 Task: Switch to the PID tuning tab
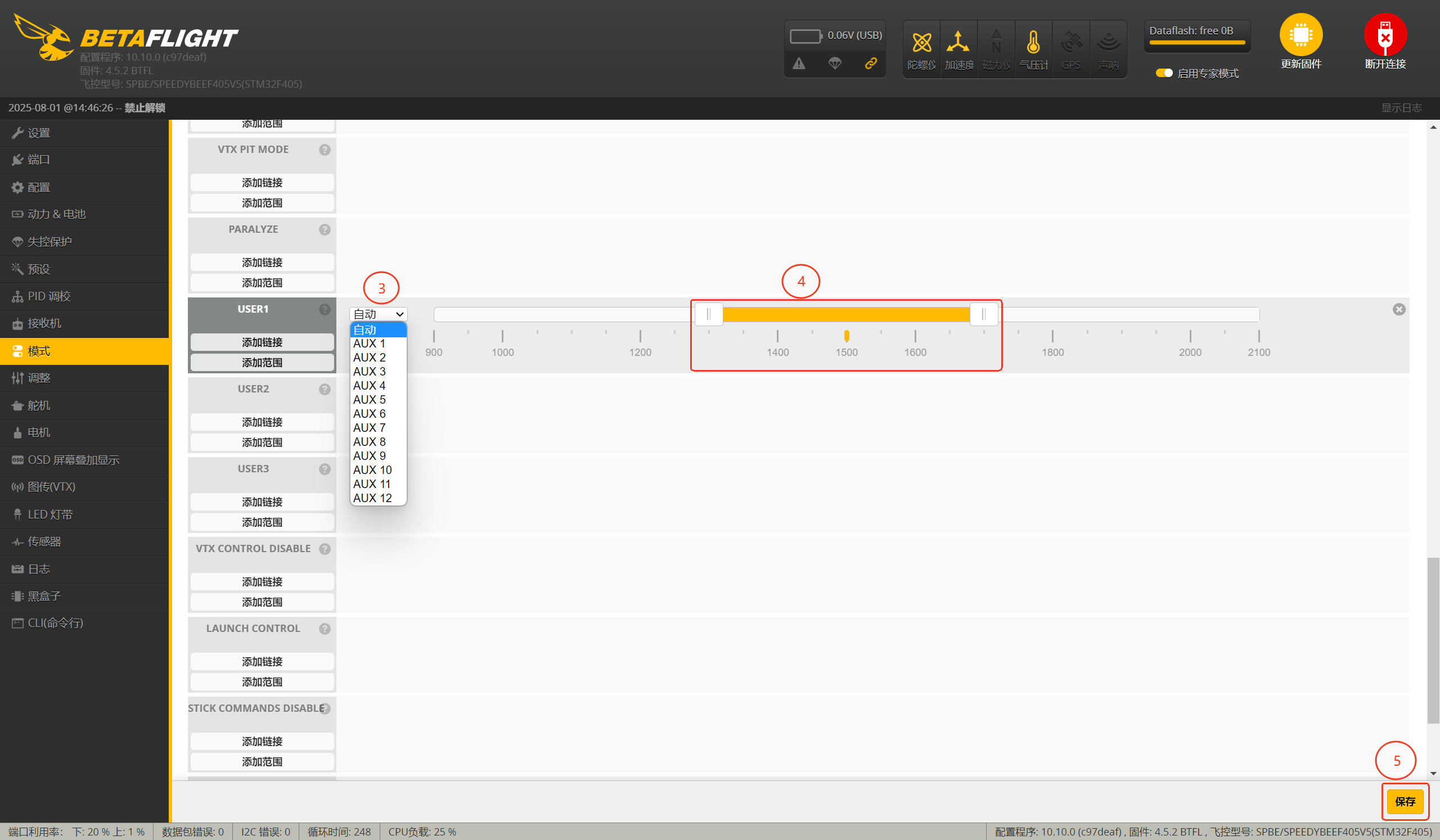tap(49, 296)
